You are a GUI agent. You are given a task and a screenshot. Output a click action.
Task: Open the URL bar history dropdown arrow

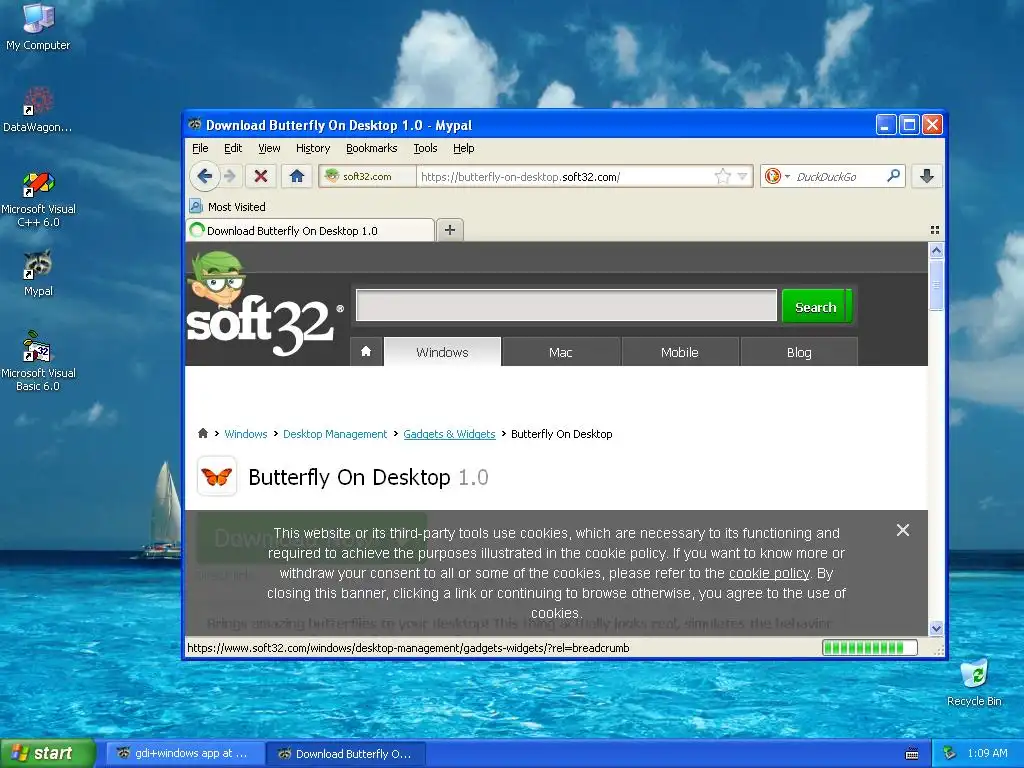[x=742, y=176]
